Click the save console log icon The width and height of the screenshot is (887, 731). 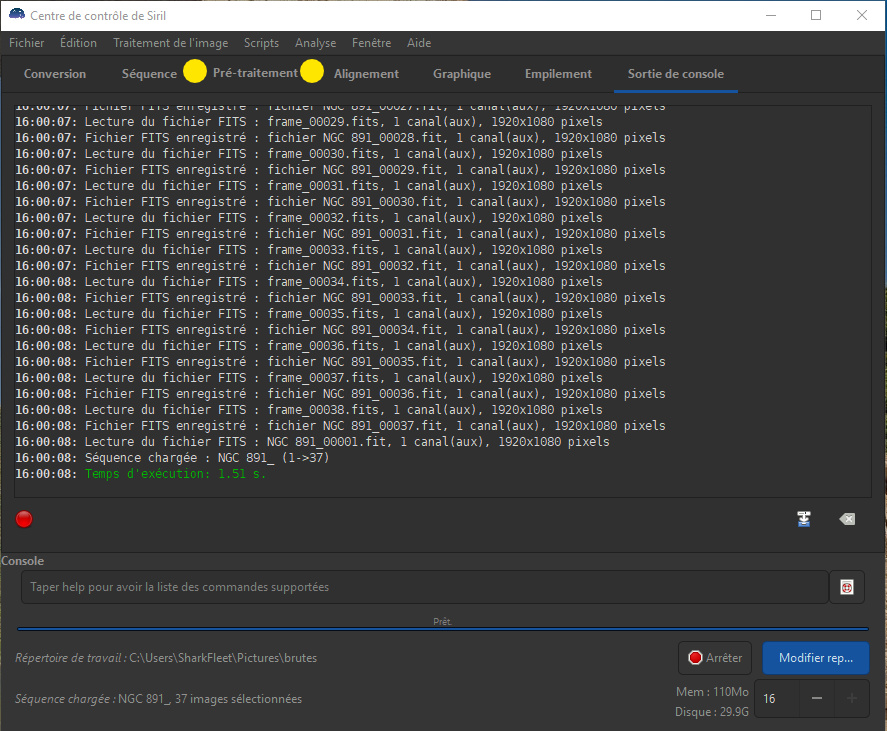[803, 519]
